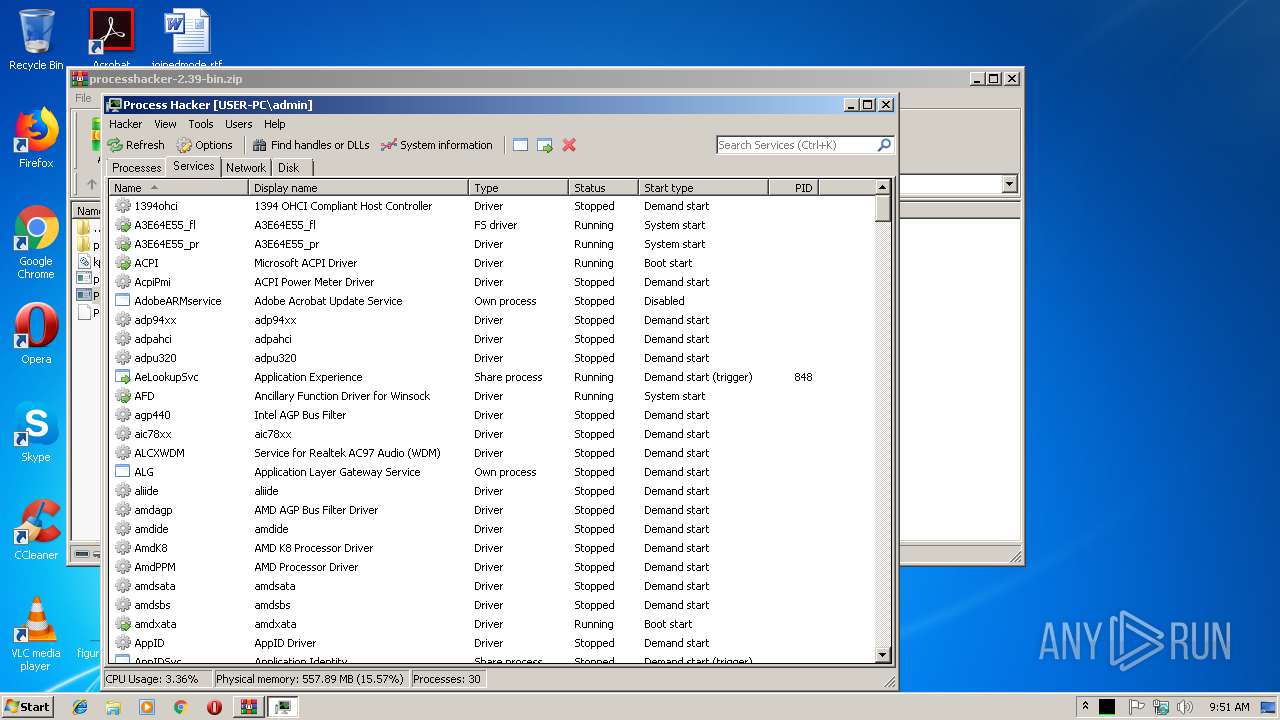
Task: Select the AMD Processor Driver display name
Action: click(306, 567)
